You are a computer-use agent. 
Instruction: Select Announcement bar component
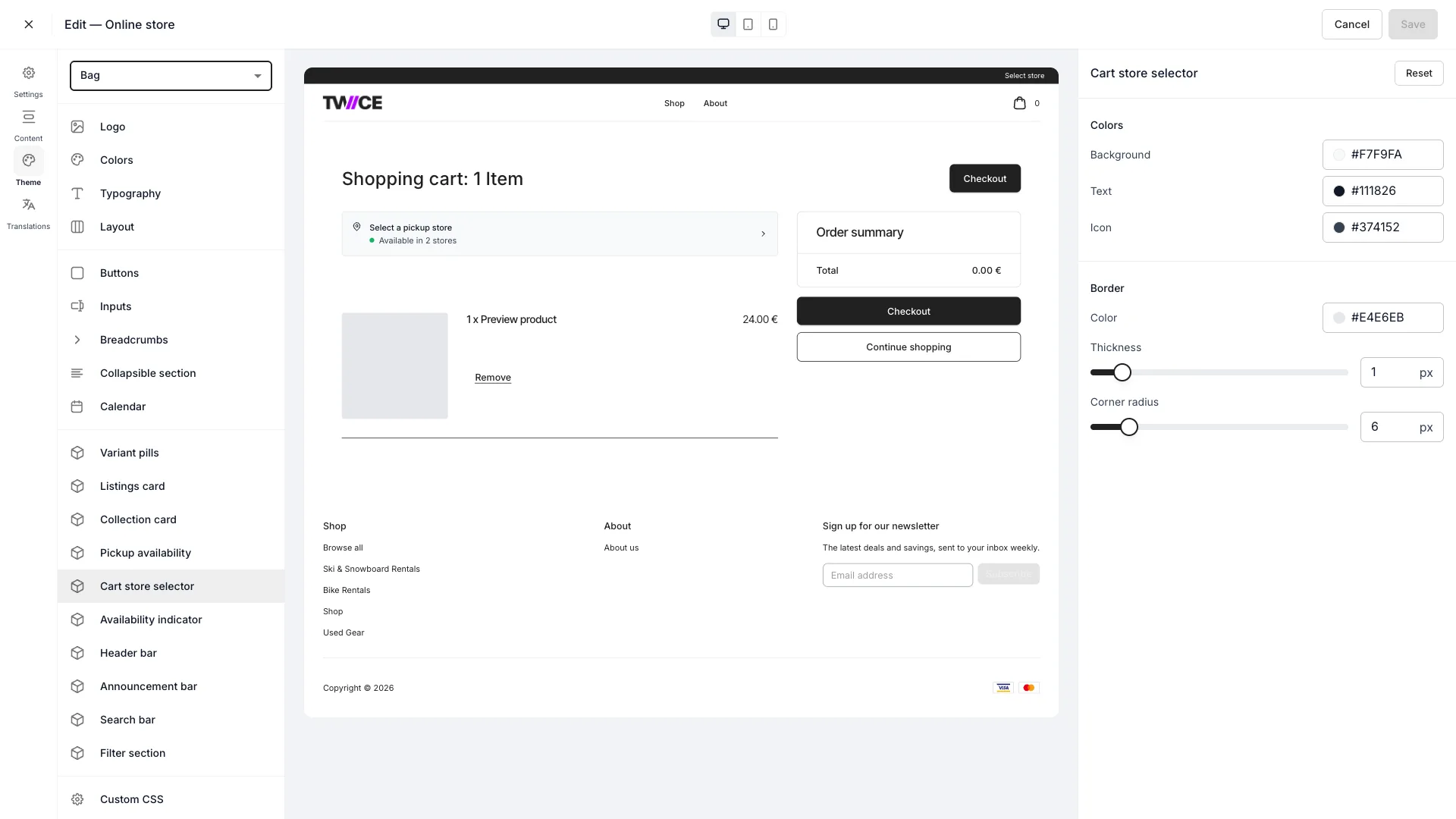click(171, 686)
